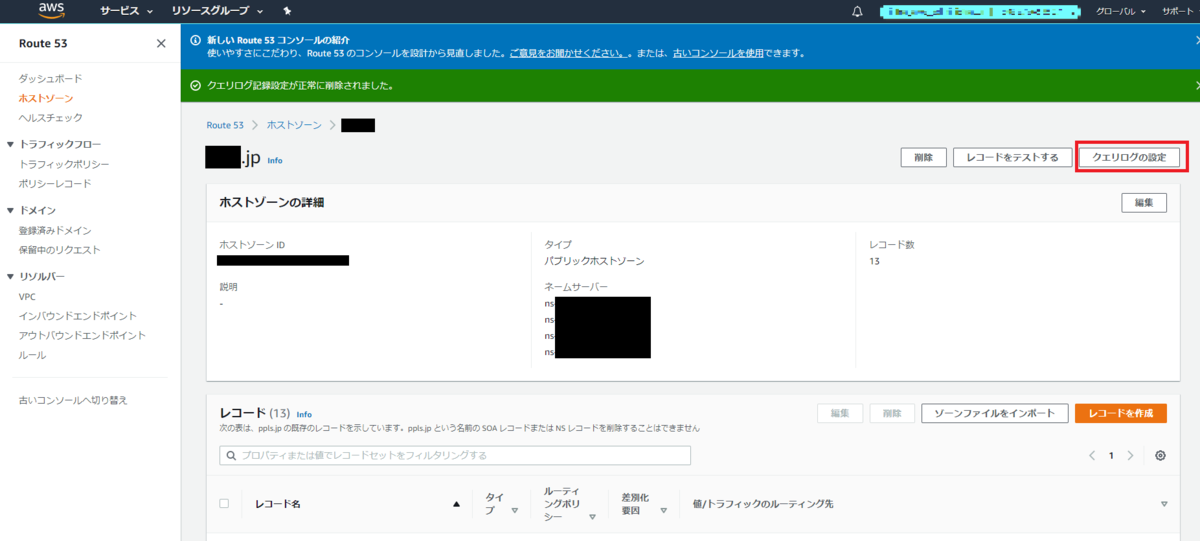Screen dimensions: 1200x541
Task: Sort the タイプ column
Action: coord(515,510)
